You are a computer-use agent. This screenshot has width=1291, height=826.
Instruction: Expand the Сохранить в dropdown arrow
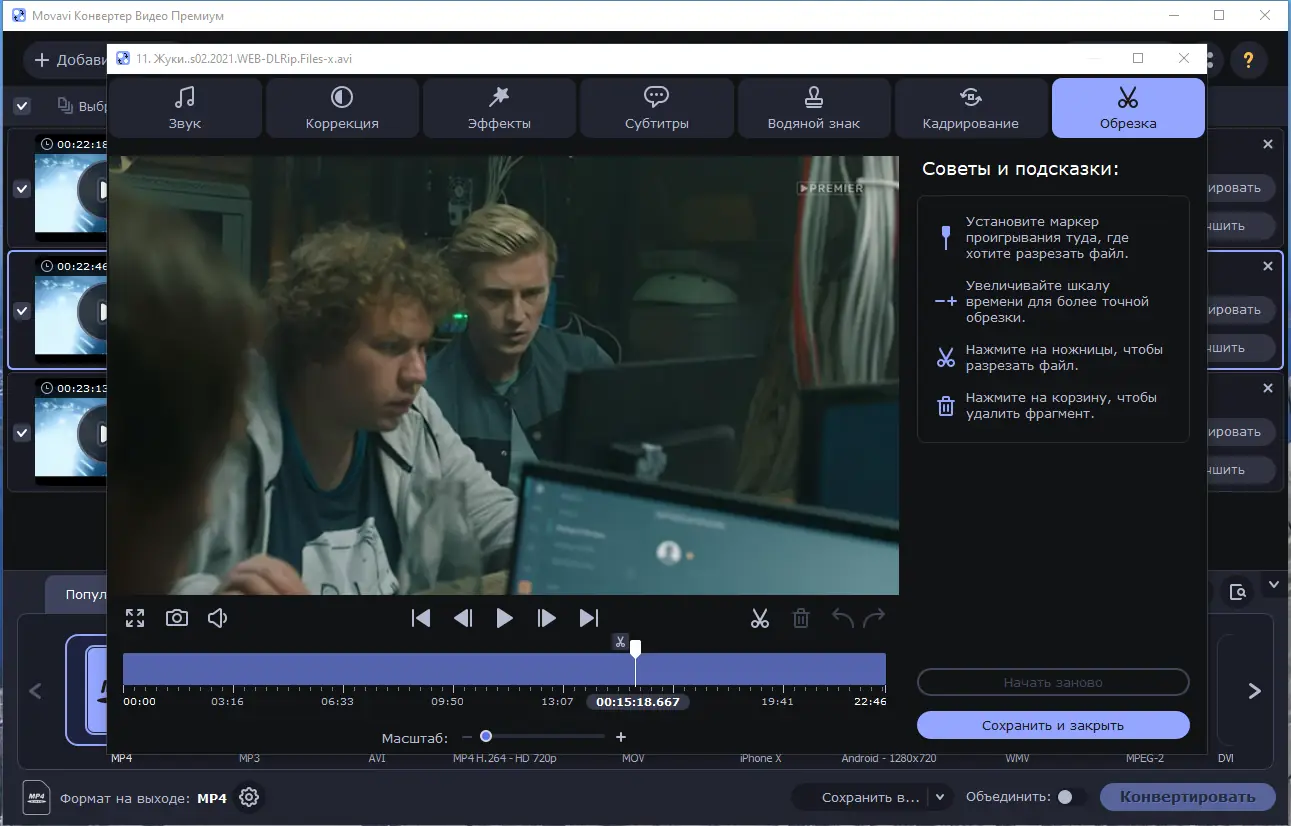pos(939,797)
